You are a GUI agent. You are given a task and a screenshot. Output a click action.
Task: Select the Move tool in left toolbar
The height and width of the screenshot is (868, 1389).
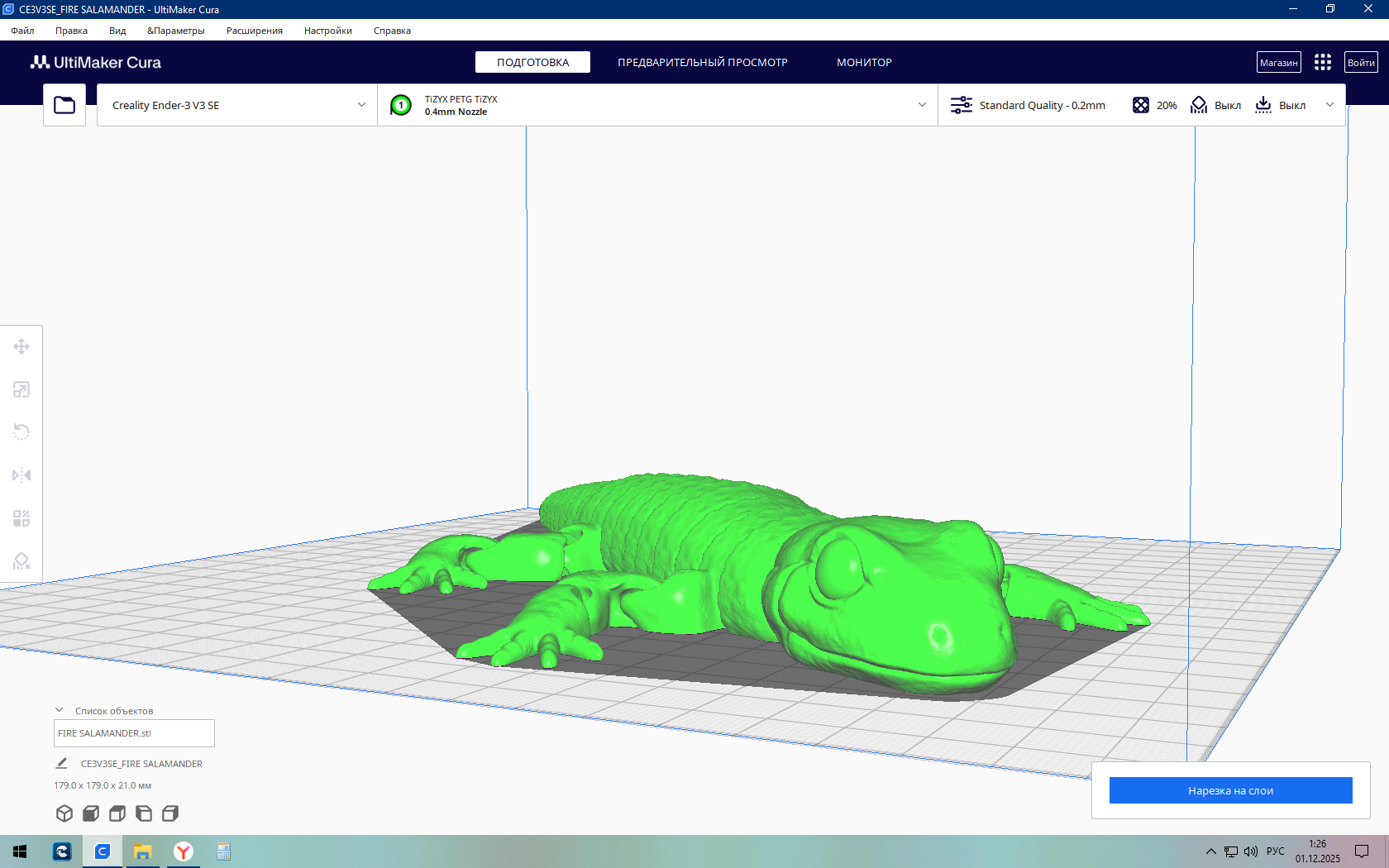tap(21, 346)
